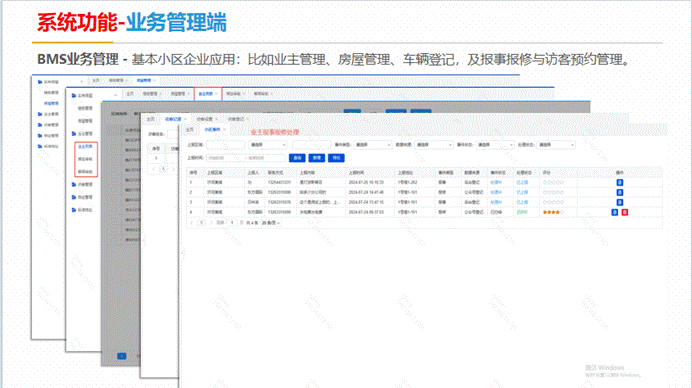Click the 上报时间 end date field
The height and width of the screenshot is (388, 692).
[265, 158]
